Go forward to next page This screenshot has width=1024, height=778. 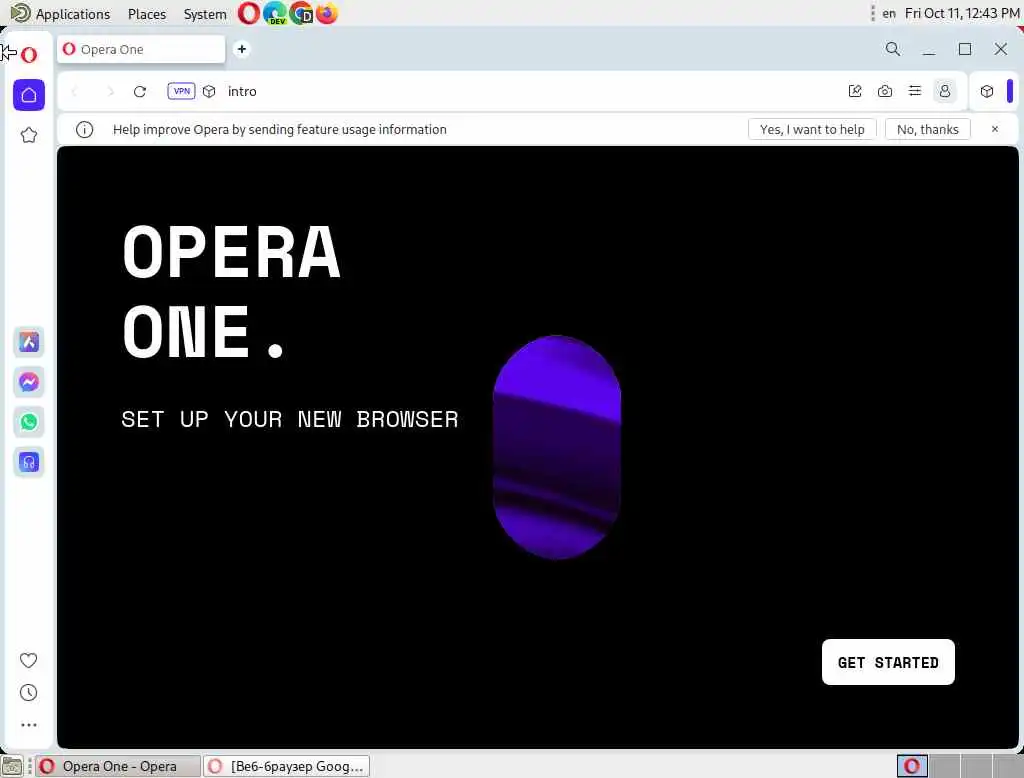[x=110, y=91]
